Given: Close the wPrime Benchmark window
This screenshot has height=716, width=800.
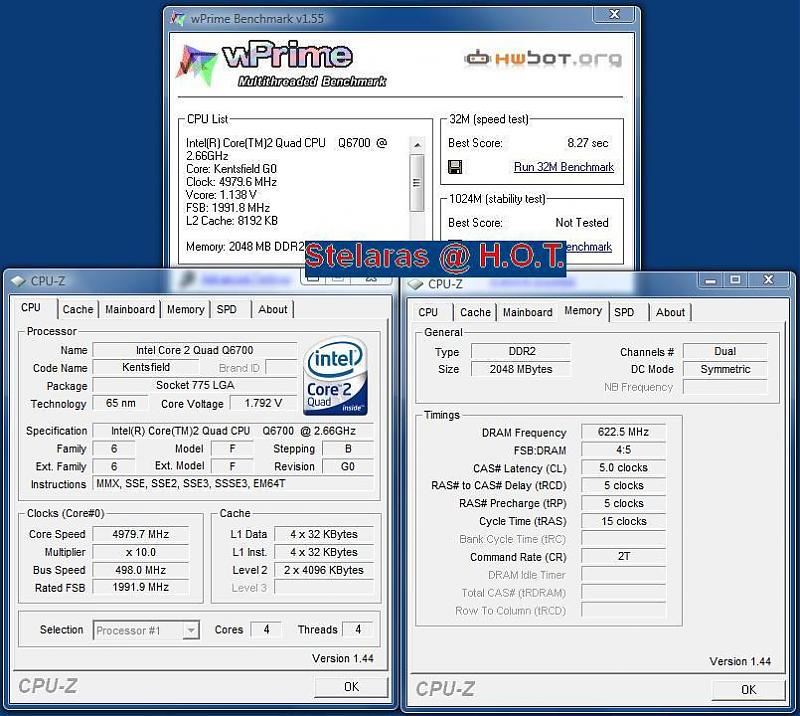Looking at the screenshot, I should coord(614,15).
